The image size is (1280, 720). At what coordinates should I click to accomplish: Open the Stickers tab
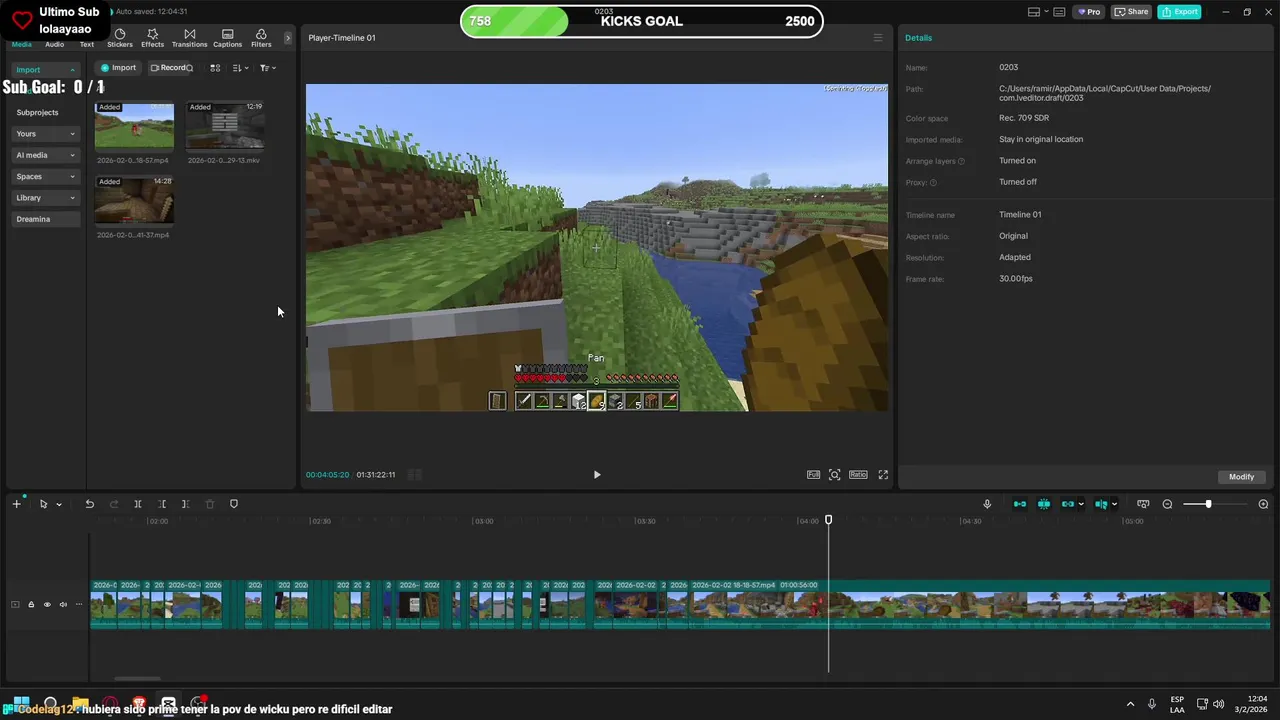(120, 39)
